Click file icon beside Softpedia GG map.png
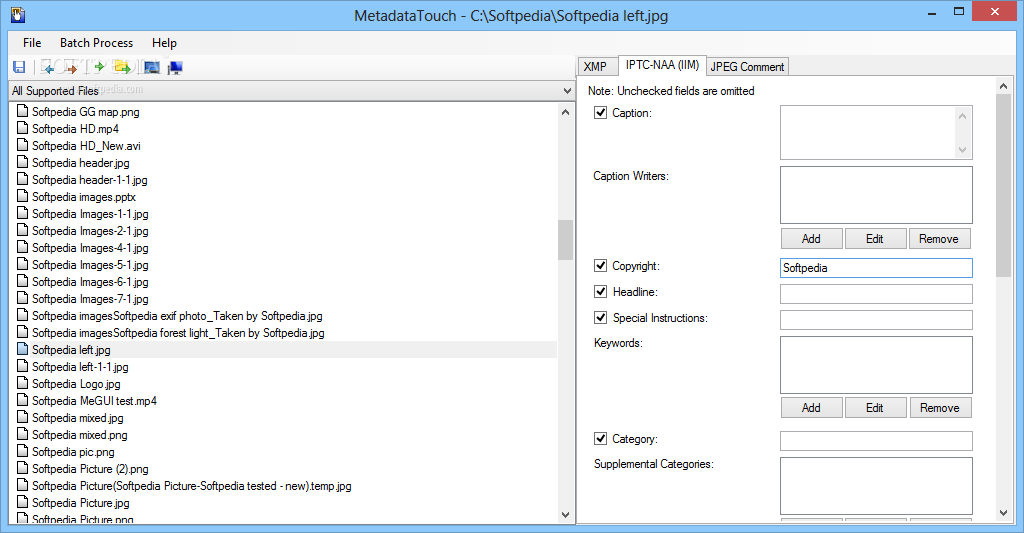This screenshot has height=533, width=1024. pyautogui.click(x=23, y=111)
